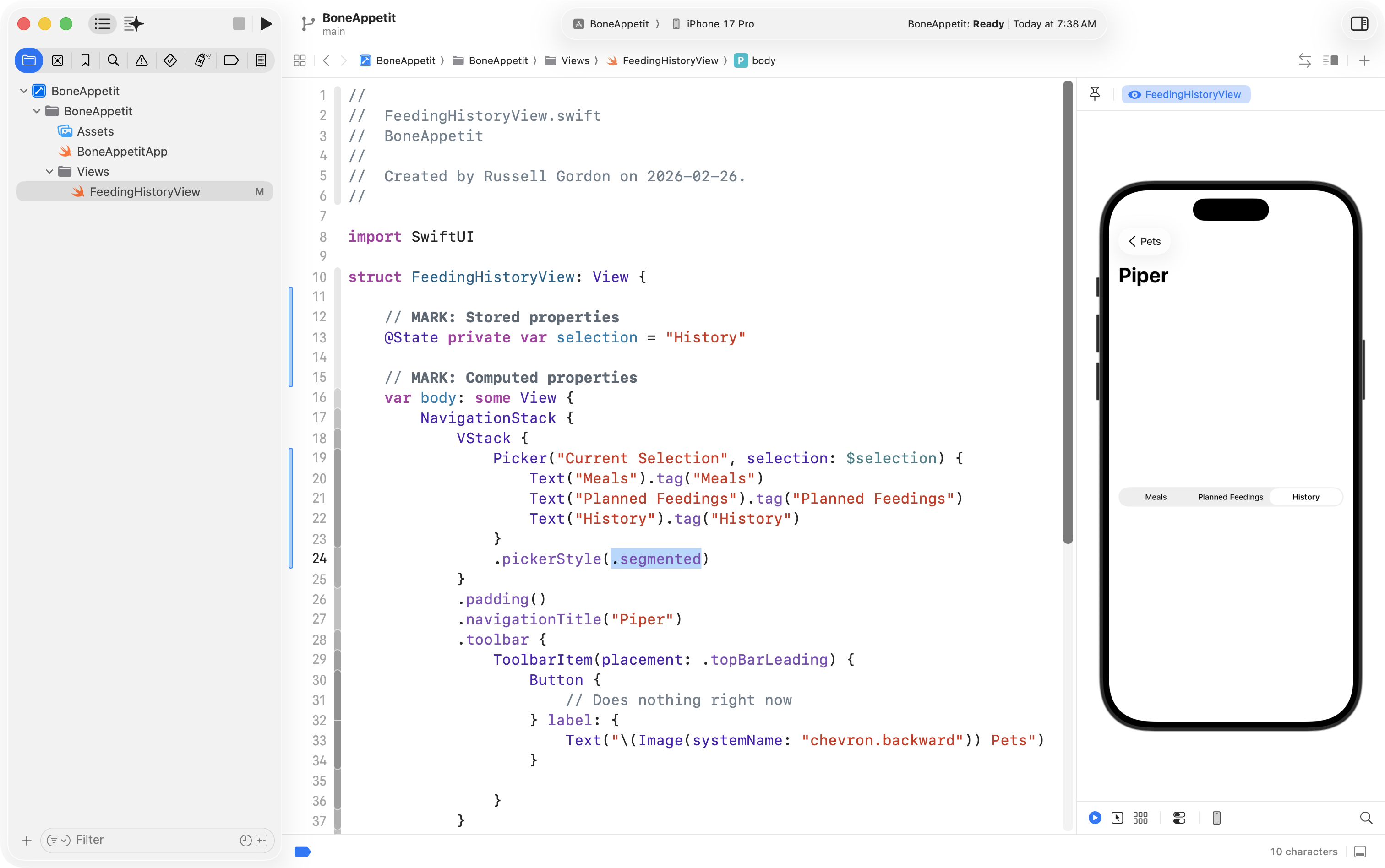This screenshot has height=868, width=1385.
Task: Open the Source Control navigator
Action: [57, 60]
